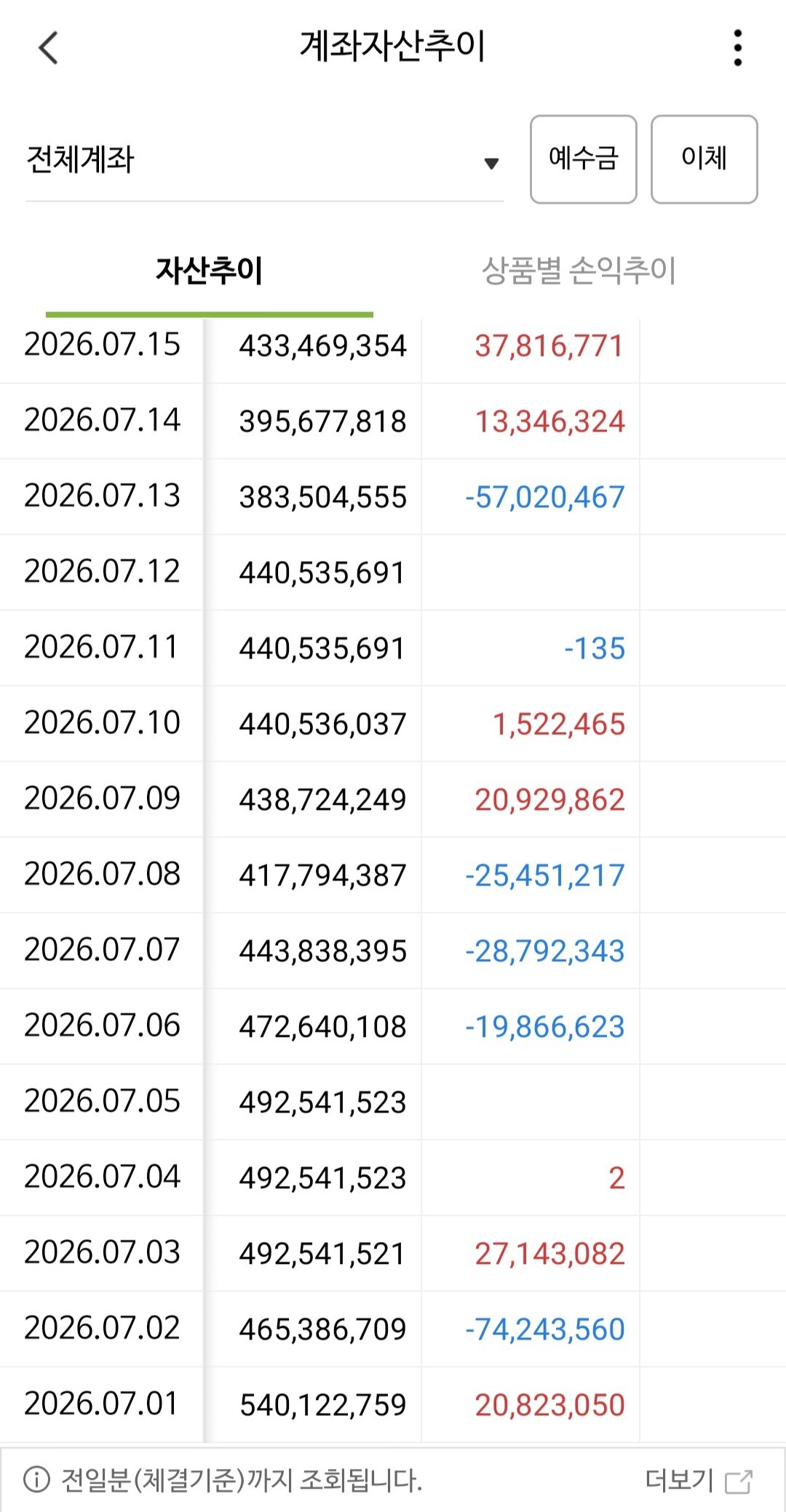The image size is (786, 1512).
Task: Open the 예수금 button
Action: tap(584, 159)
